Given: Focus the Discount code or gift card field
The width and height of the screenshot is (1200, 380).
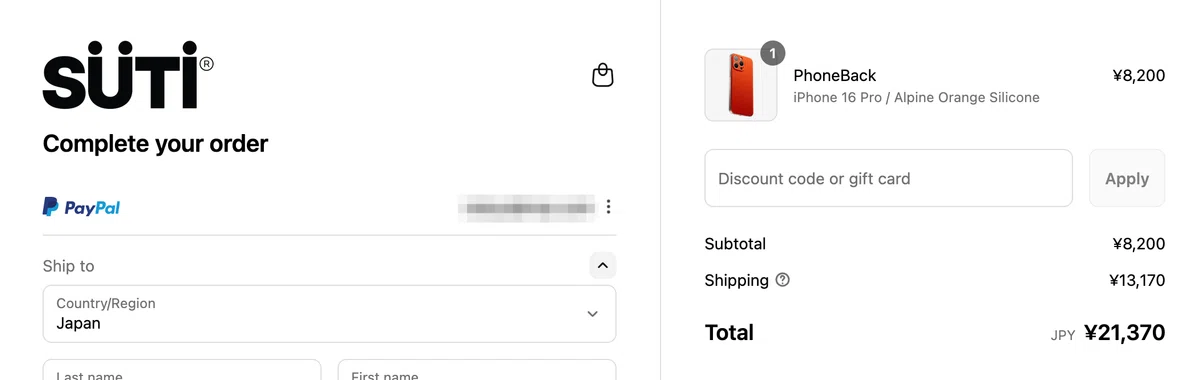Looking at the screenshot, I should (888, 179).
